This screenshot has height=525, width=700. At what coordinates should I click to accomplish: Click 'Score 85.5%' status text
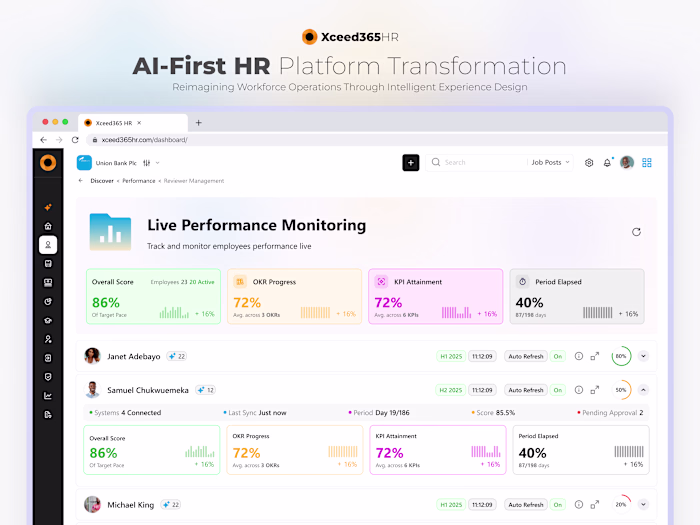(493, 412)
